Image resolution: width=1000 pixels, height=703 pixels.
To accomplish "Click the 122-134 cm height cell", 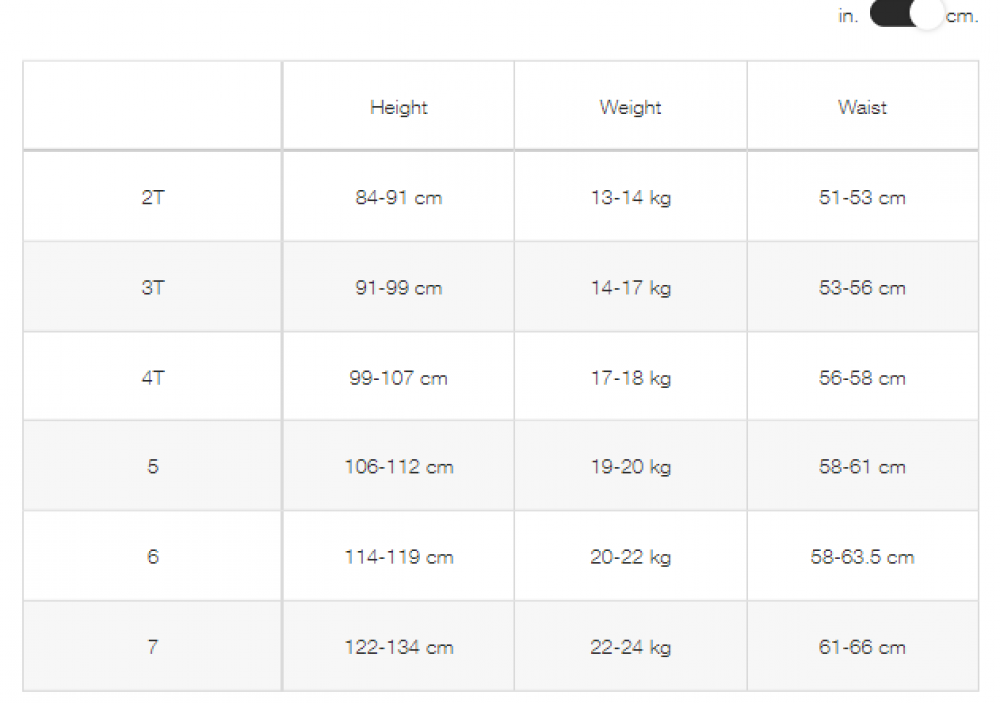I will (398, 646).
